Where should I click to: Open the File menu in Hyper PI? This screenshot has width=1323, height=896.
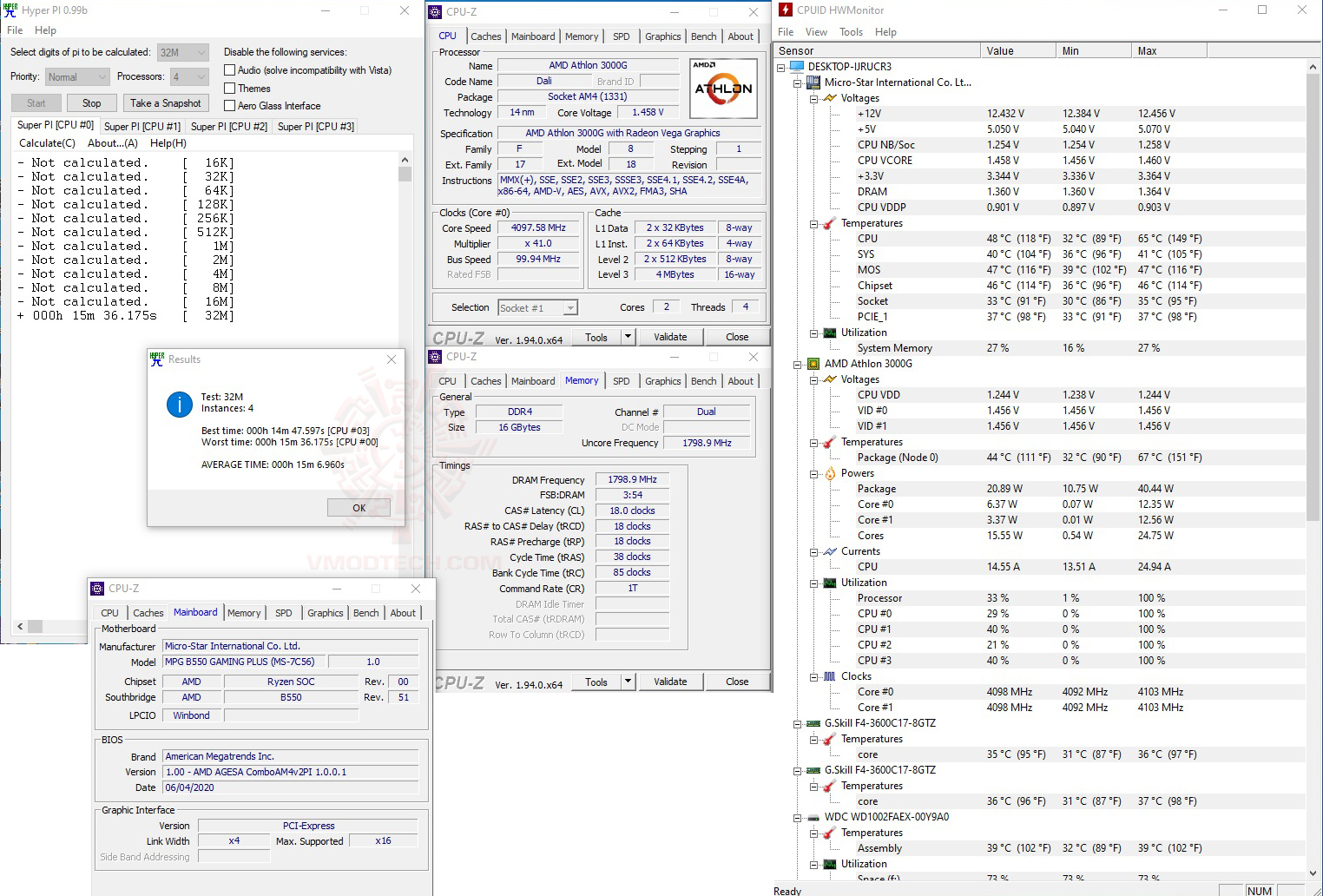pyautogui.click(x=15, y=30)
